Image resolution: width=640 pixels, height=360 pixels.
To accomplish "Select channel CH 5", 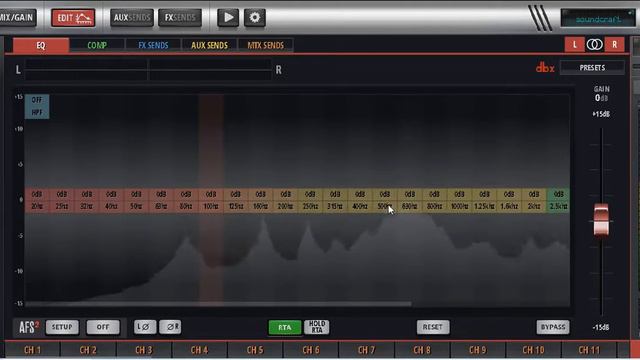I will pyautogui.click(x=255, y=350).
